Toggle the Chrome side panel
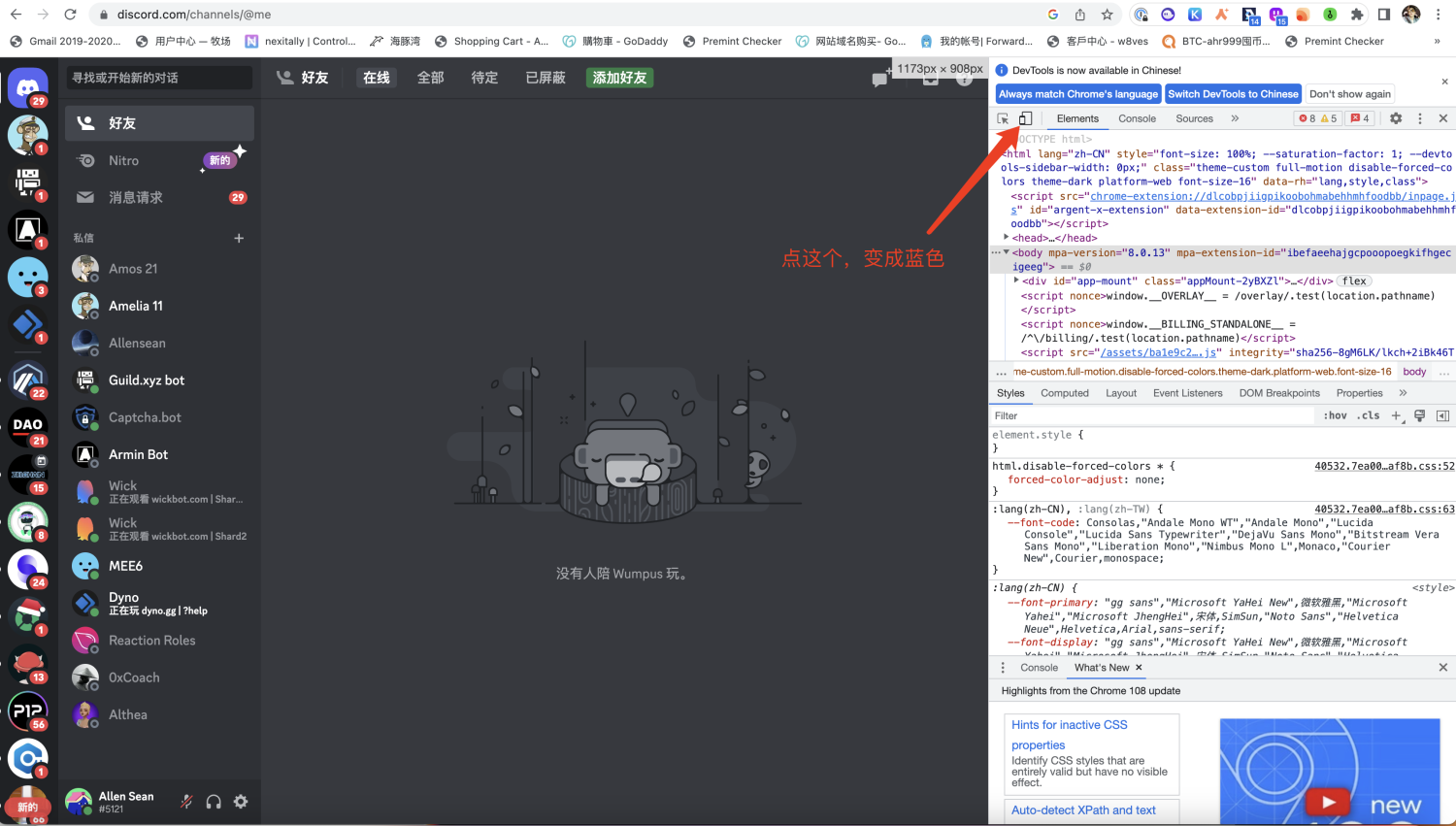1456x826 pixels. pyautogui.click(x=1384, y=15)
